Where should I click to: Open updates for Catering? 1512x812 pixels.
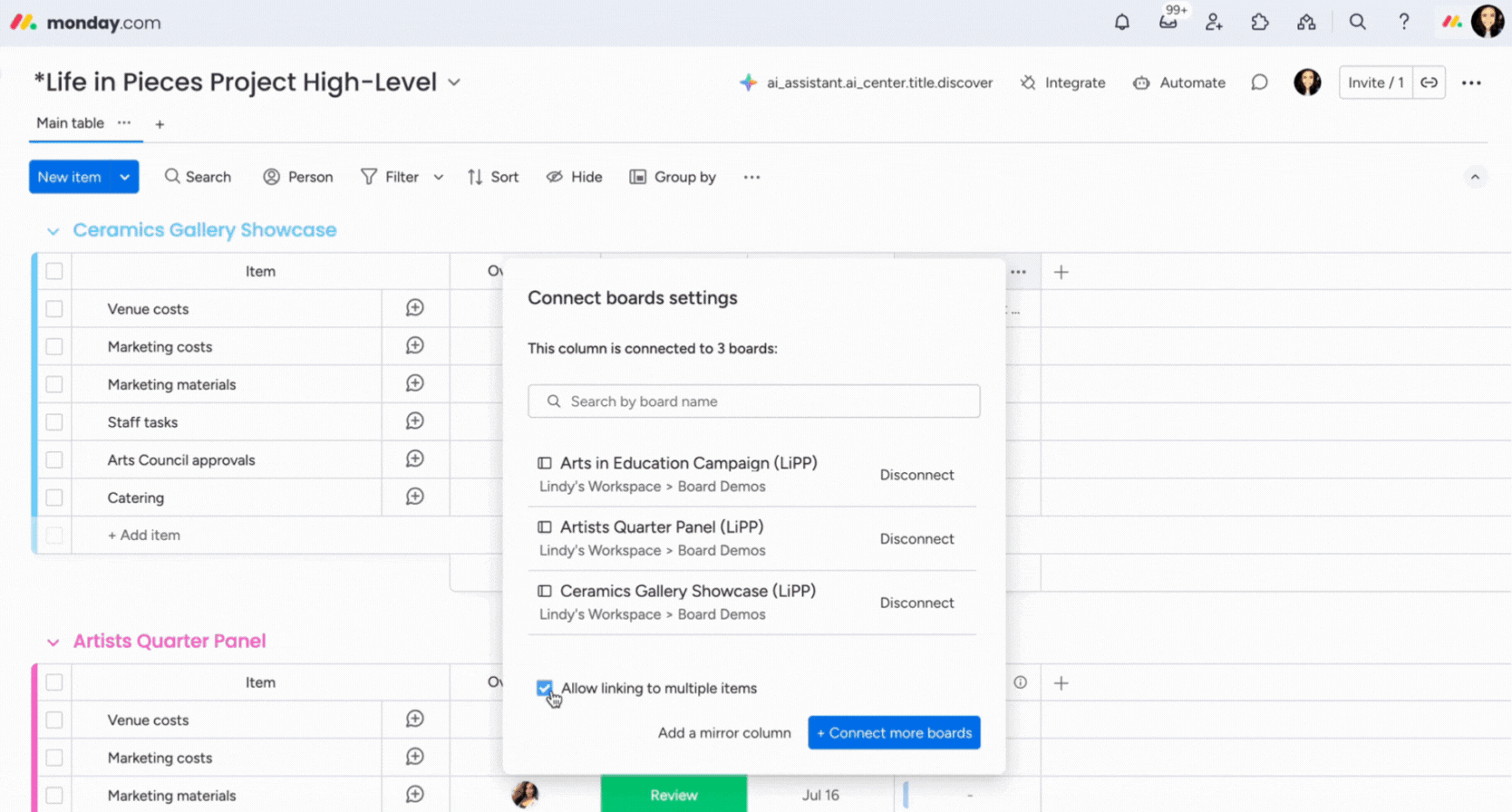point(415,497)
